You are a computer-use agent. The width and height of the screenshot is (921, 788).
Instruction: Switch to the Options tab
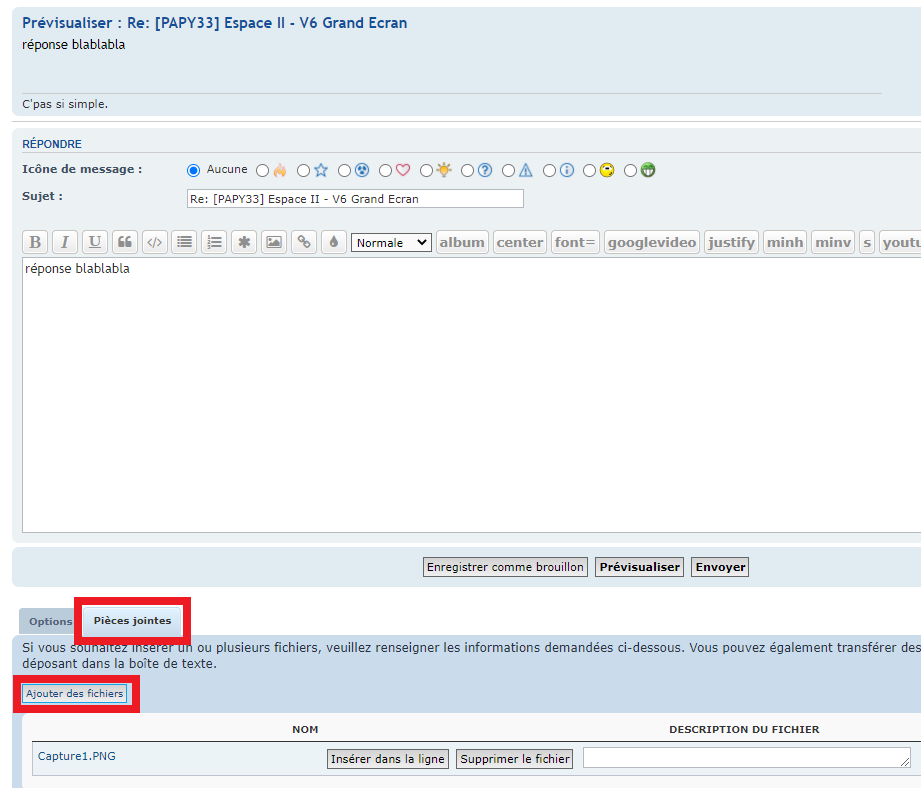pyautogui.click(x=50, y=622)
